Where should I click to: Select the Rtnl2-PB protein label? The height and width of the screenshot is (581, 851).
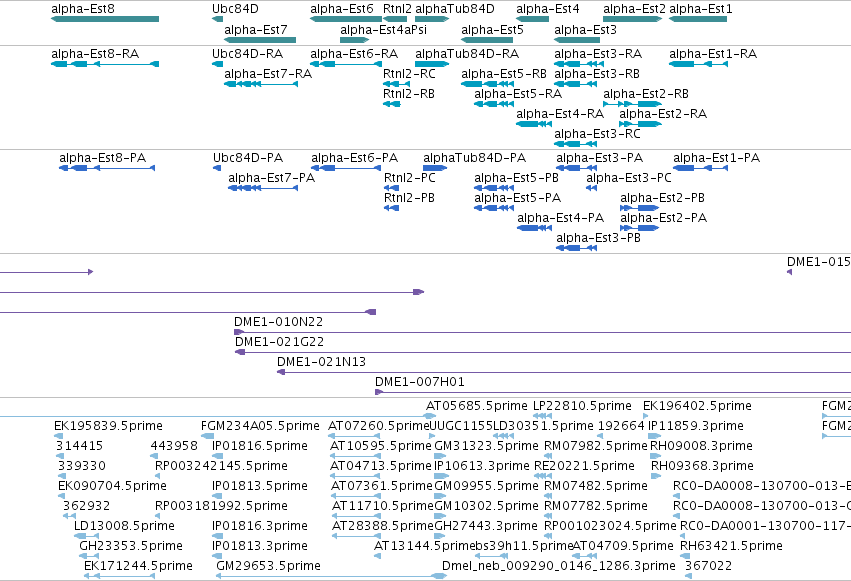tap(409, 198)
